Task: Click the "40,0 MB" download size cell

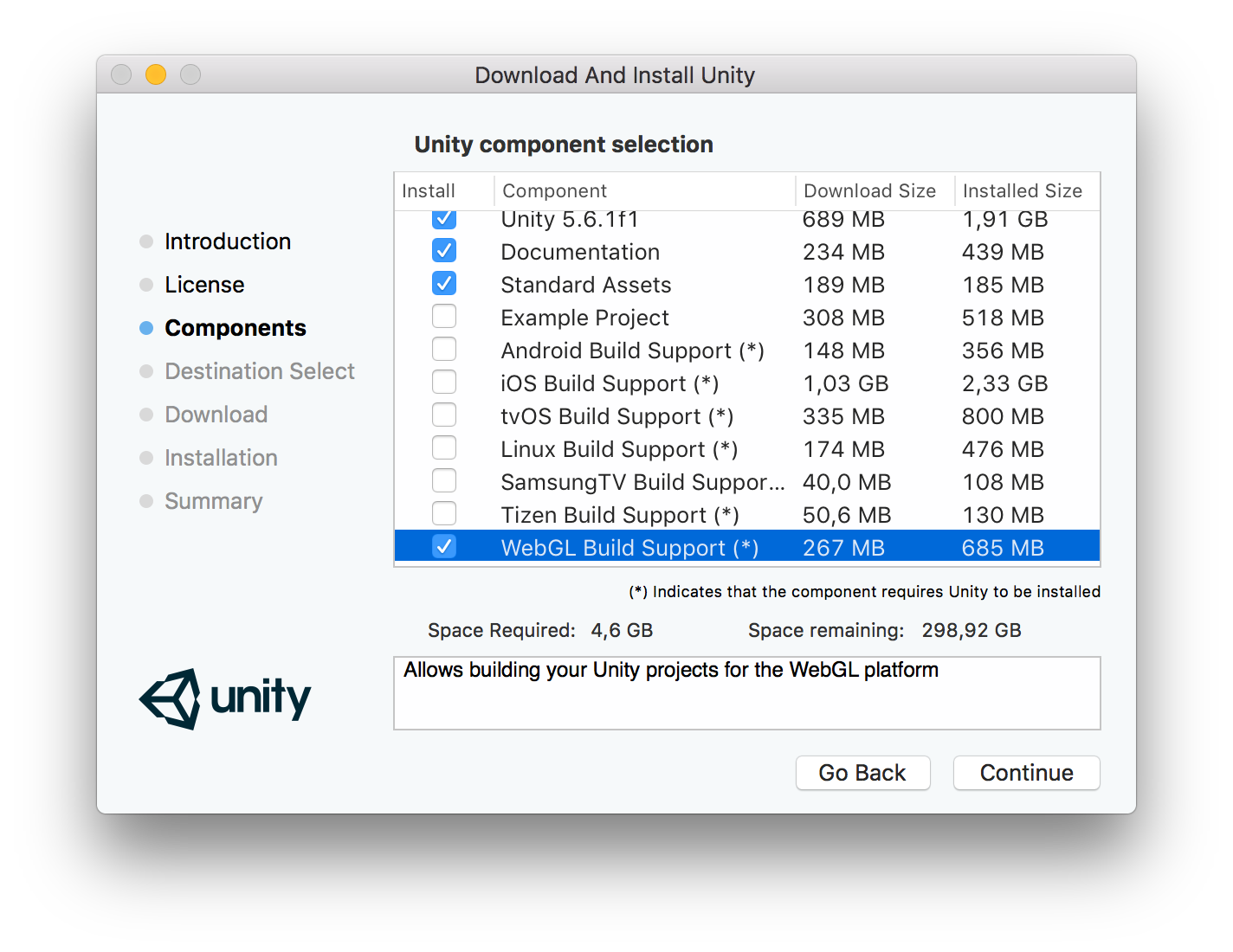Action: [x=847, y=482]
